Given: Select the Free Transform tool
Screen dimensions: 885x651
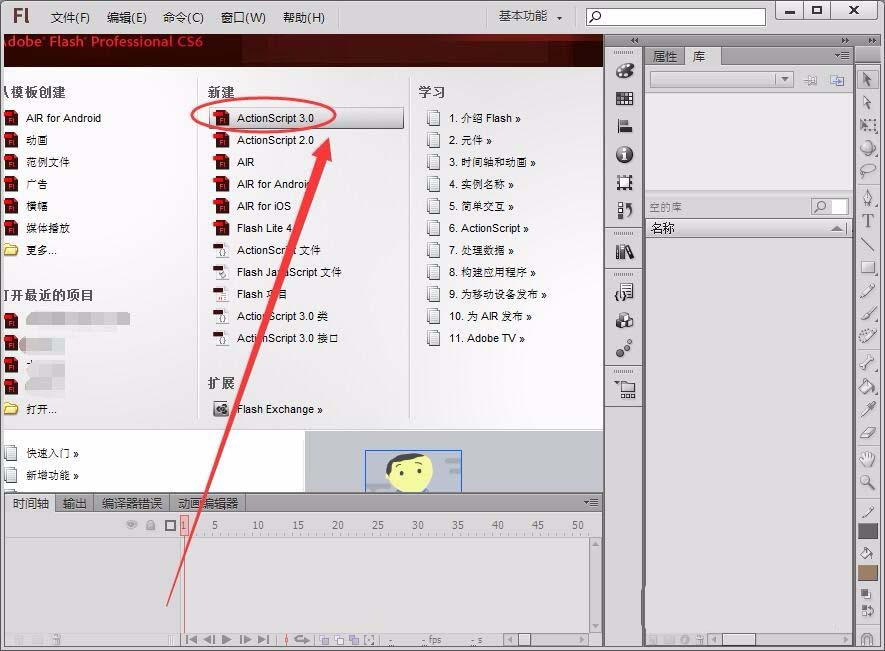Looking at the screenshot, I should [x=868, y=125].
